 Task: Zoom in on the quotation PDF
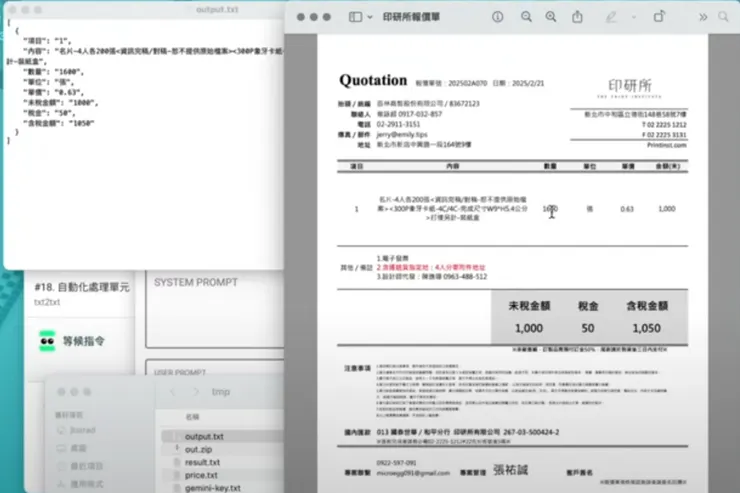[x=551, y=17]
